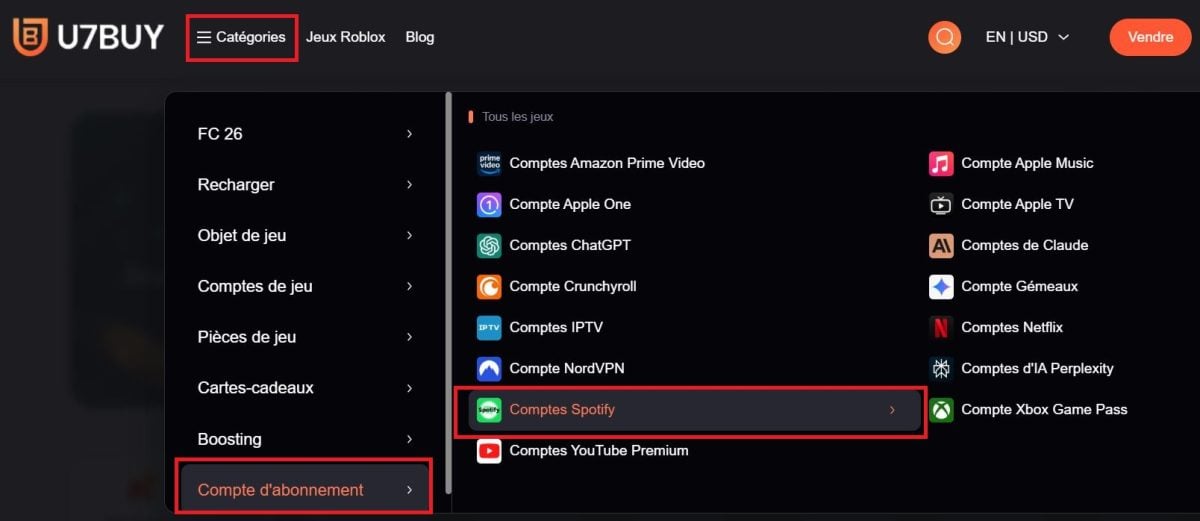1200x521 pixels.
Task: Click the IPTV icon
Action: tap(489, 327)
